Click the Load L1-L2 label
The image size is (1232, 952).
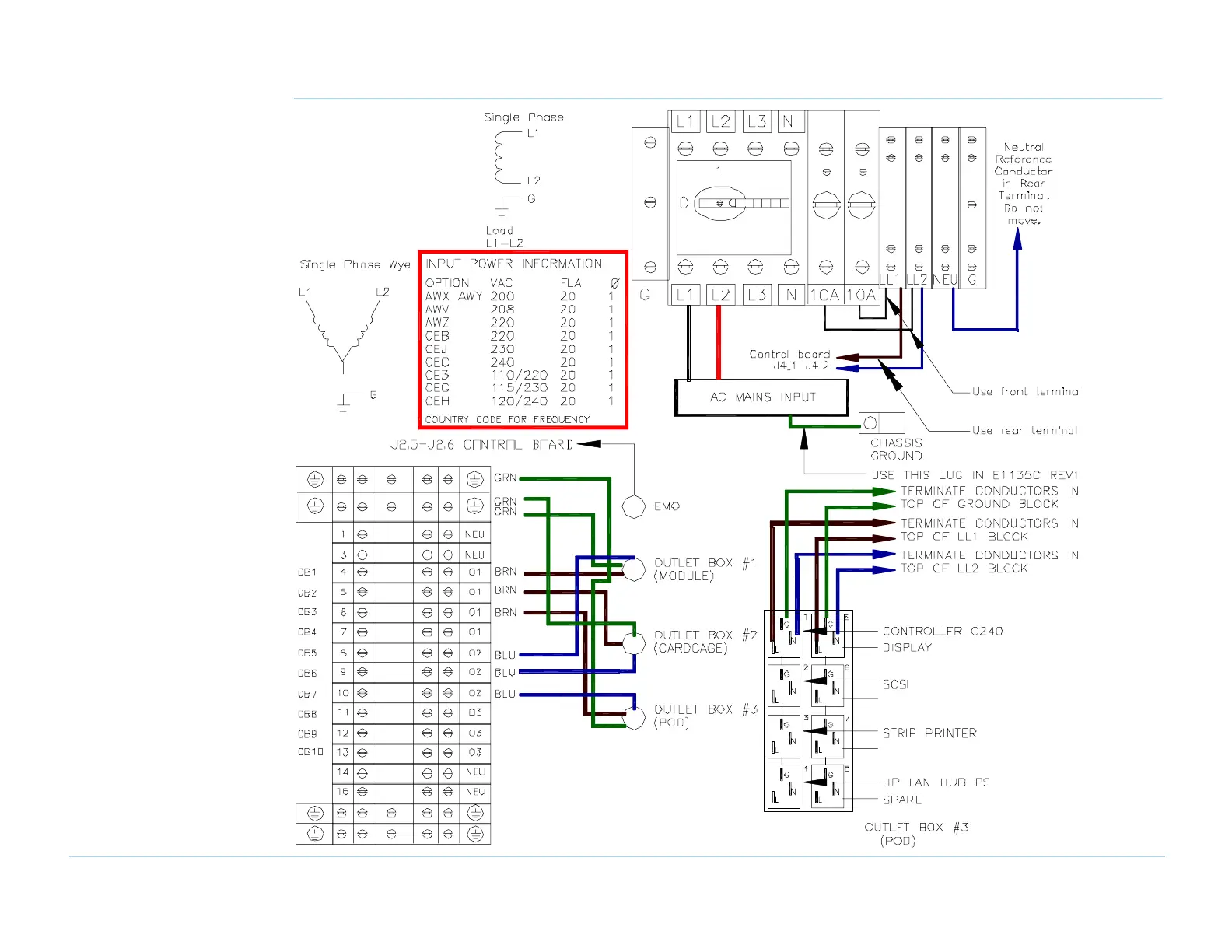pyautogui.click(x=504, y=236)
